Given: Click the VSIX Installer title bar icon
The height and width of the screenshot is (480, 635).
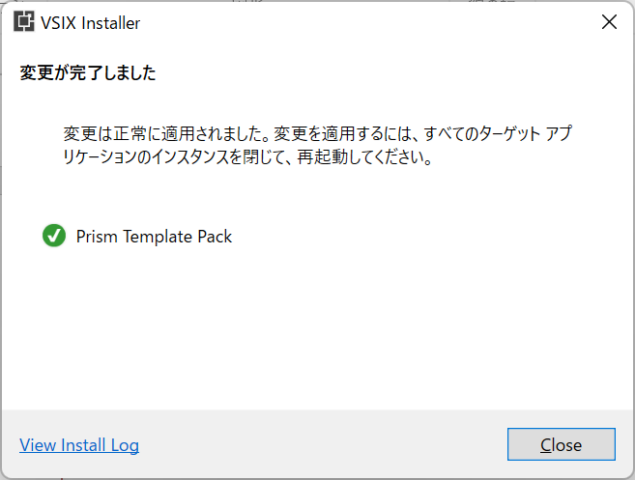Looking at the screenshot, I should (24, 22).
